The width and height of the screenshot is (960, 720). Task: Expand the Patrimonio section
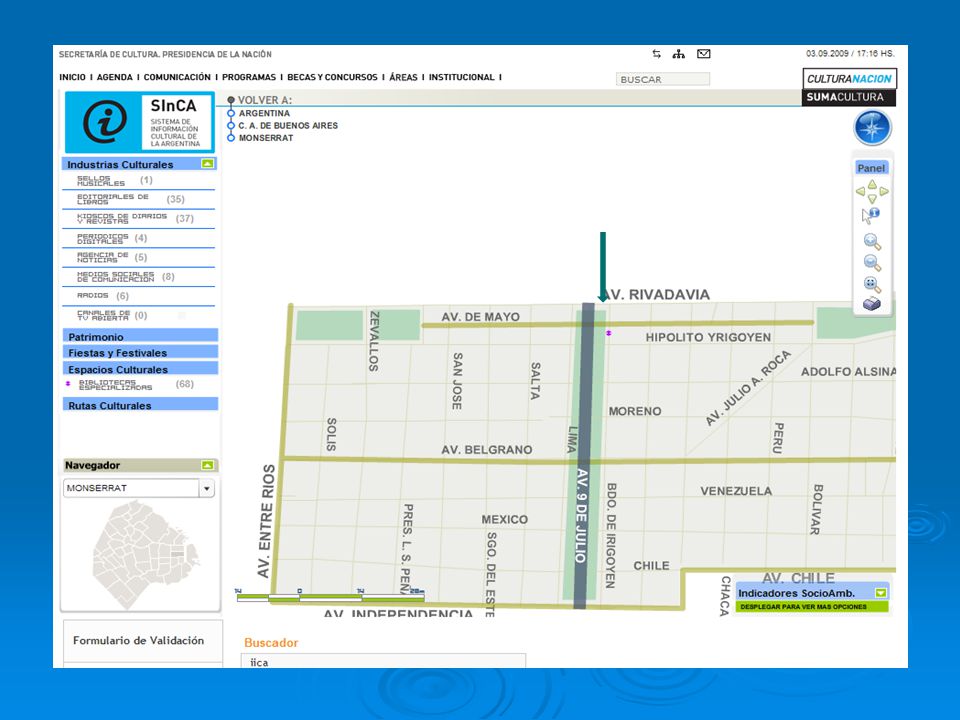(140, 336)
